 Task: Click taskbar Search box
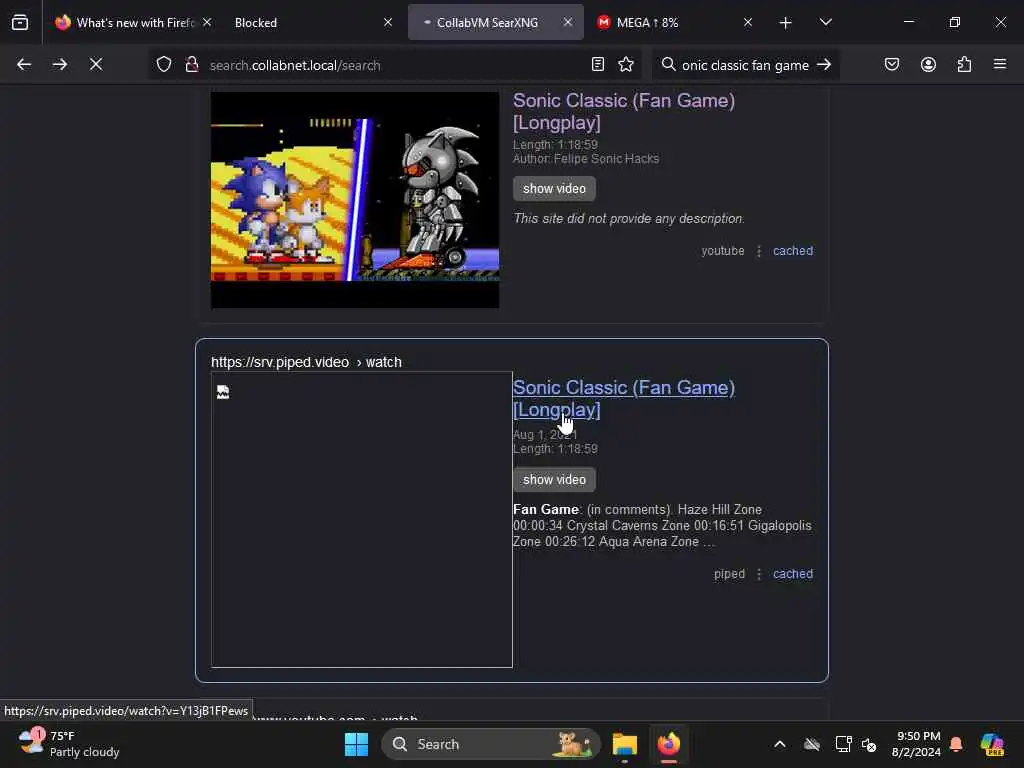(x=490, y=744)
